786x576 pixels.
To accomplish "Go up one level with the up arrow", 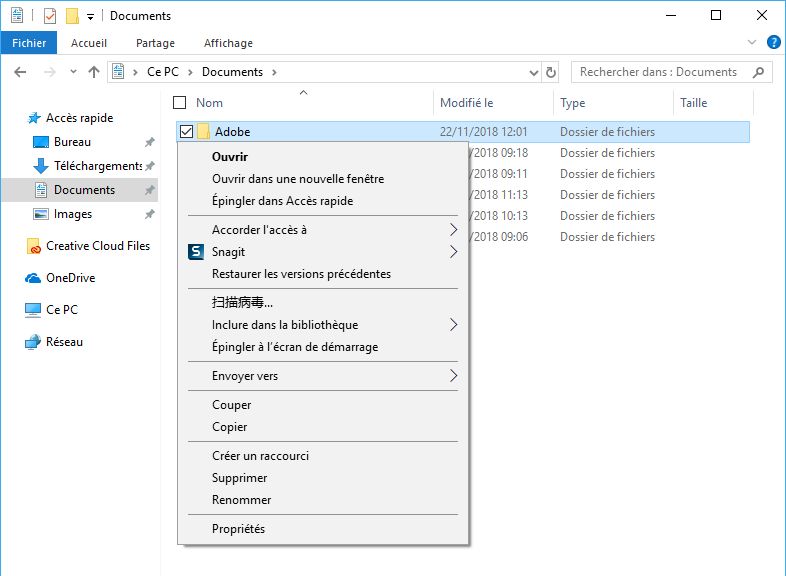I will point(94,72).
